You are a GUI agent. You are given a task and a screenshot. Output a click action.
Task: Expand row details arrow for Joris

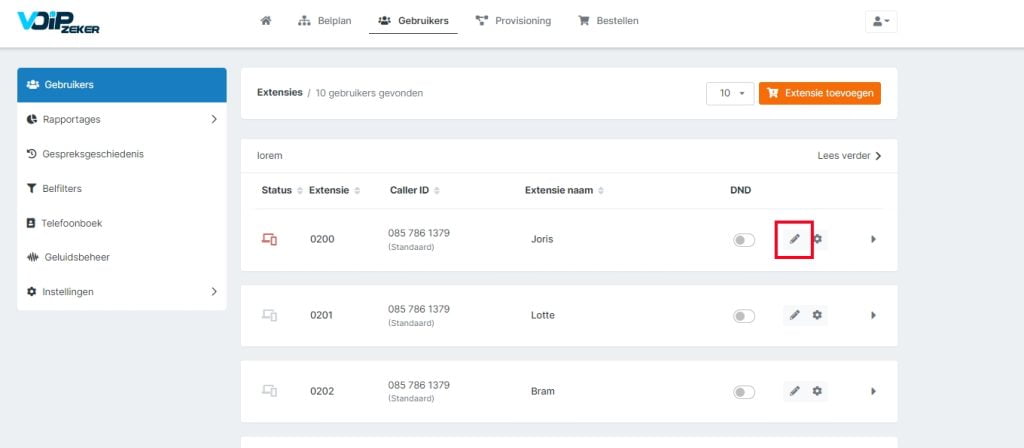pyautogui.click(x=873, y=239)
